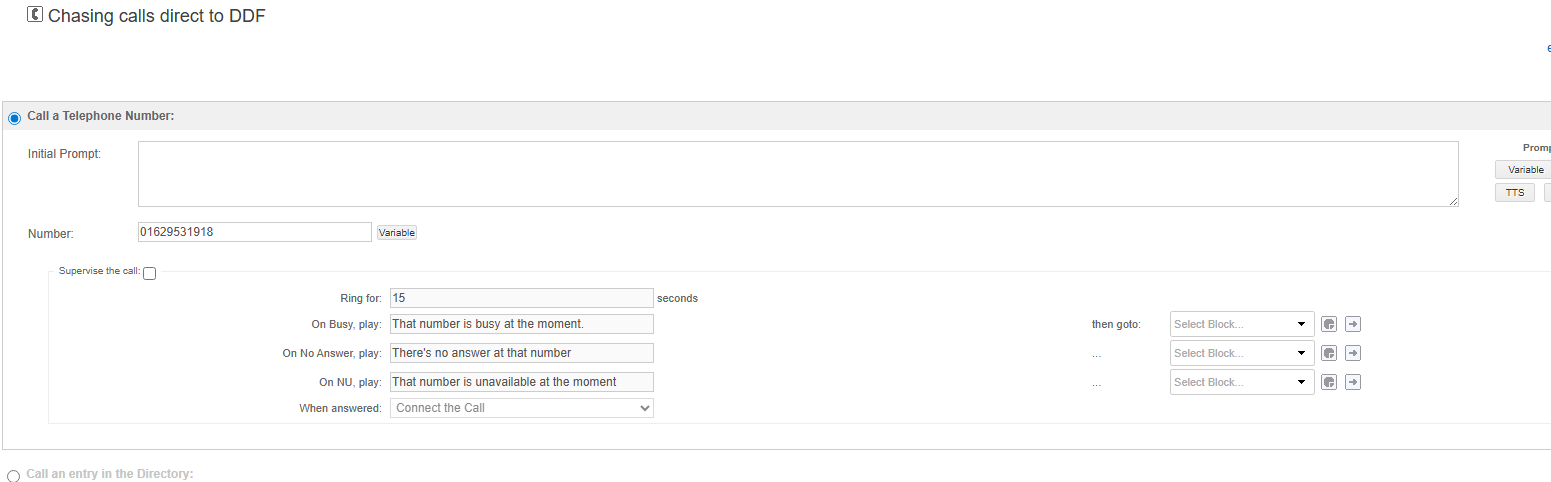The image size is (1551, 482).
Task: Click the 'Ring for' seconds input field
Action: pyautogui.click(x=521, y=298)
